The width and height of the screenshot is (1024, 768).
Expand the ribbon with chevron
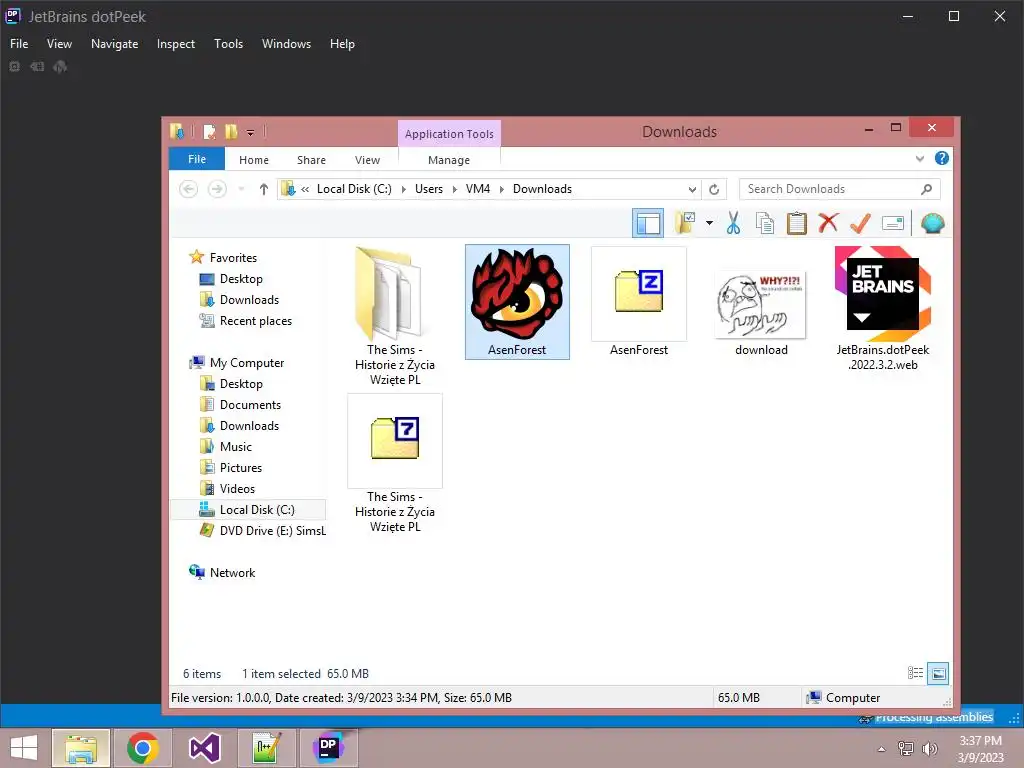click(x=920, y=159)
